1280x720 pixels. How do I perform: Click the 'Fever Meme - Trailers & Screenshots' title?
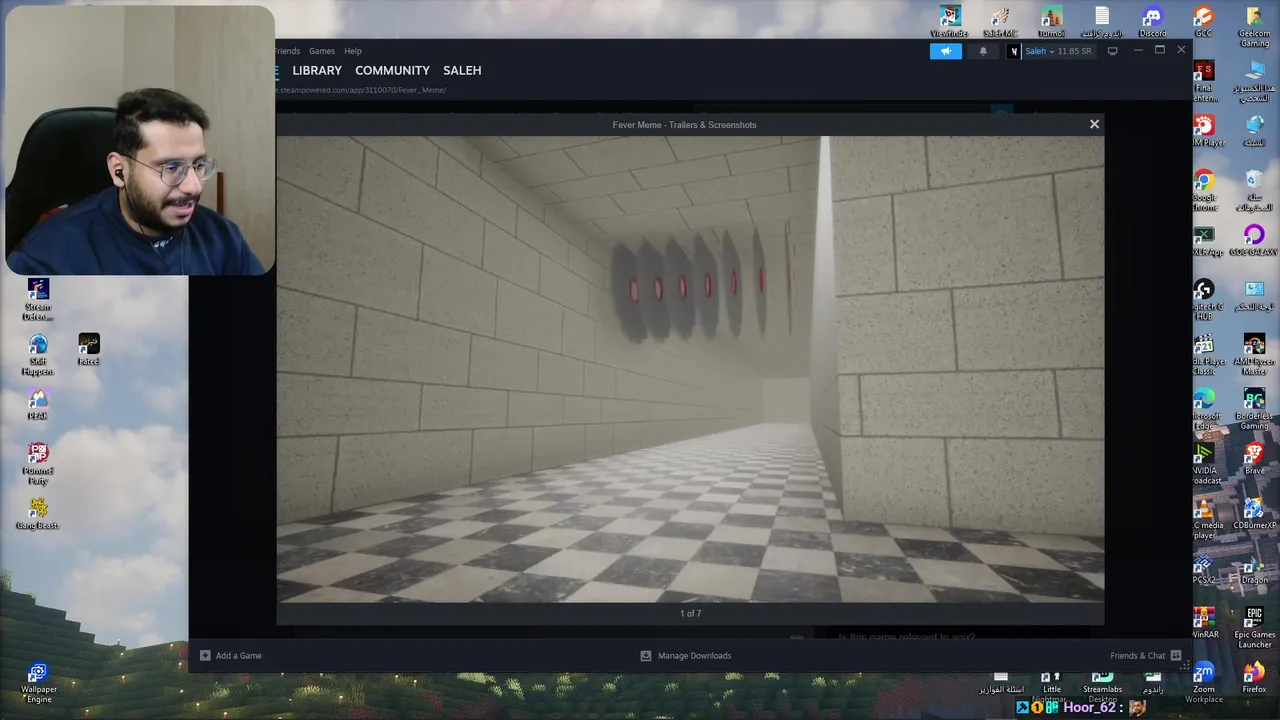pyautogui.click(x=684, y=125)
